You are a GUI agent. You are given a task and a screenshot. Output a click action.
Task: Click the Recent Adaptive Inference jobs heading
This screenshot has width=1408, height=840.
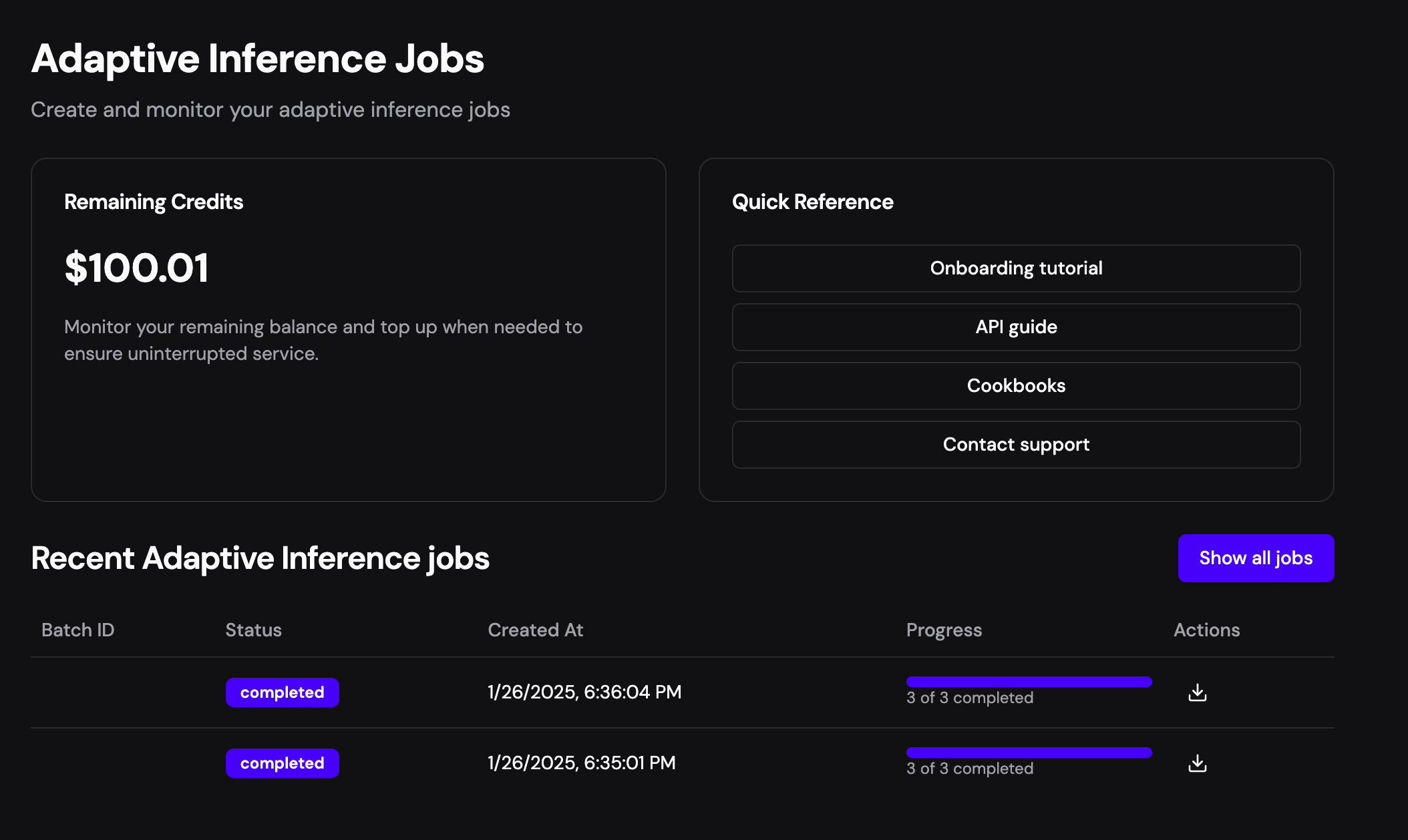[260, 558]
